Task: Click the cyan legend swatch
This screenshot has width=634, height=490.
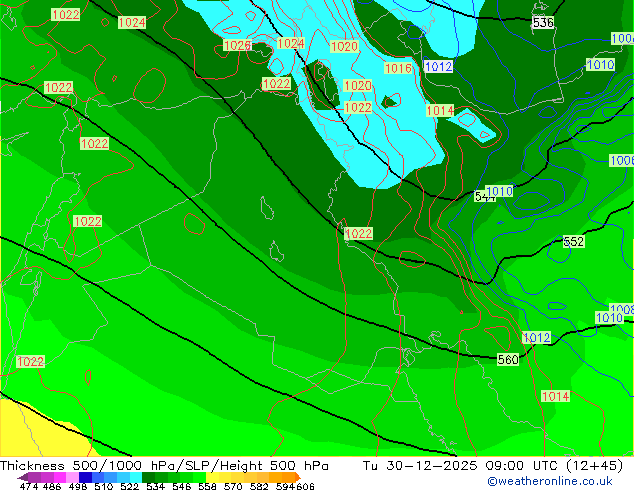Action: tap(136, 477)
